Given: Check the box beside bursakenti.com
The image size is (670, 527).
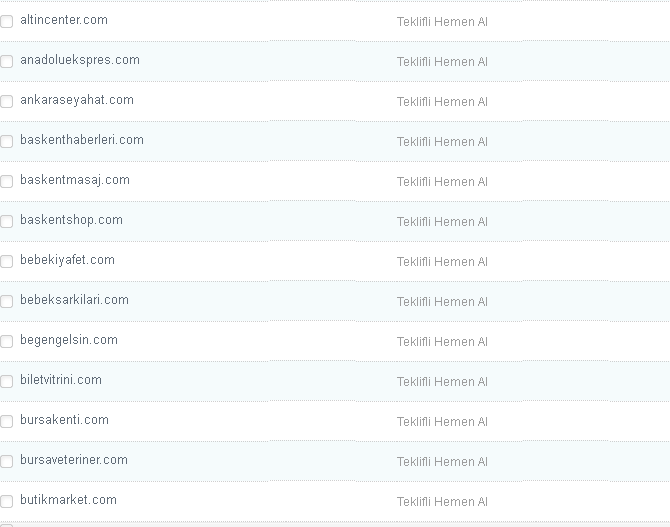Looking at the screenshot, I should tap(7, 421).
